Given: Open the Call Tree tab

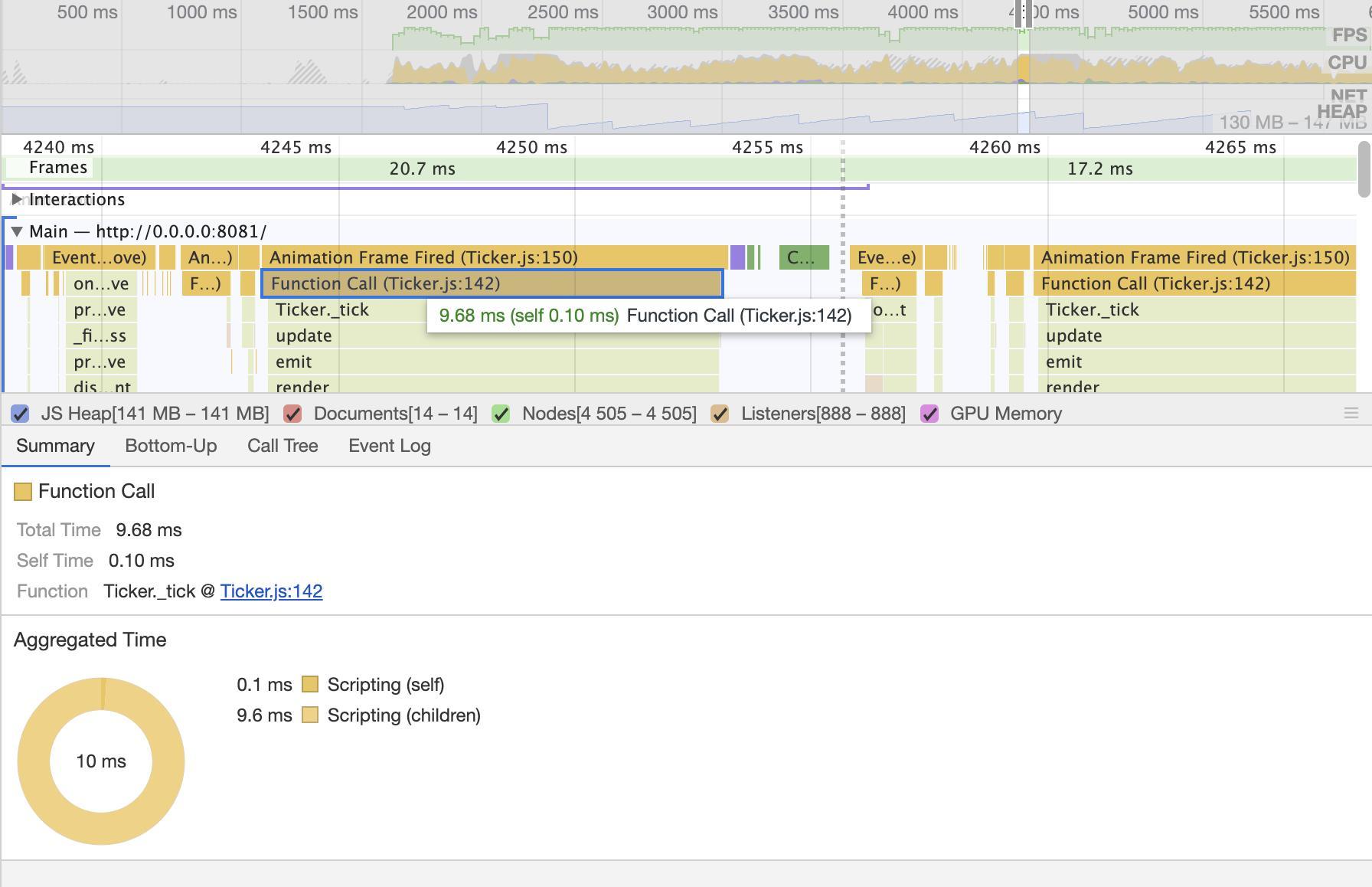Looking at the screenshot, I should point(283,446).
